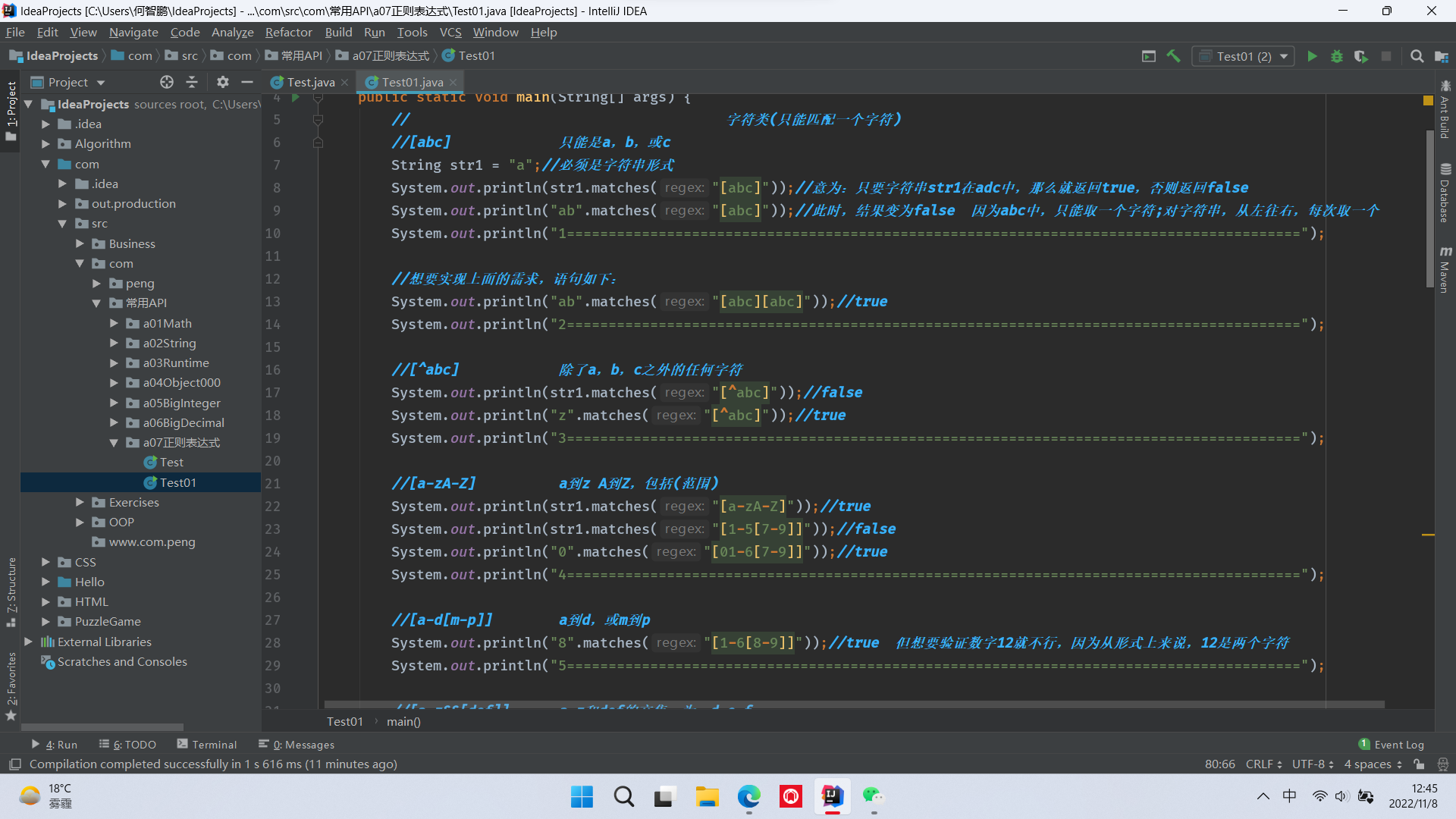Open the Refactor menu

coord(288,32)
